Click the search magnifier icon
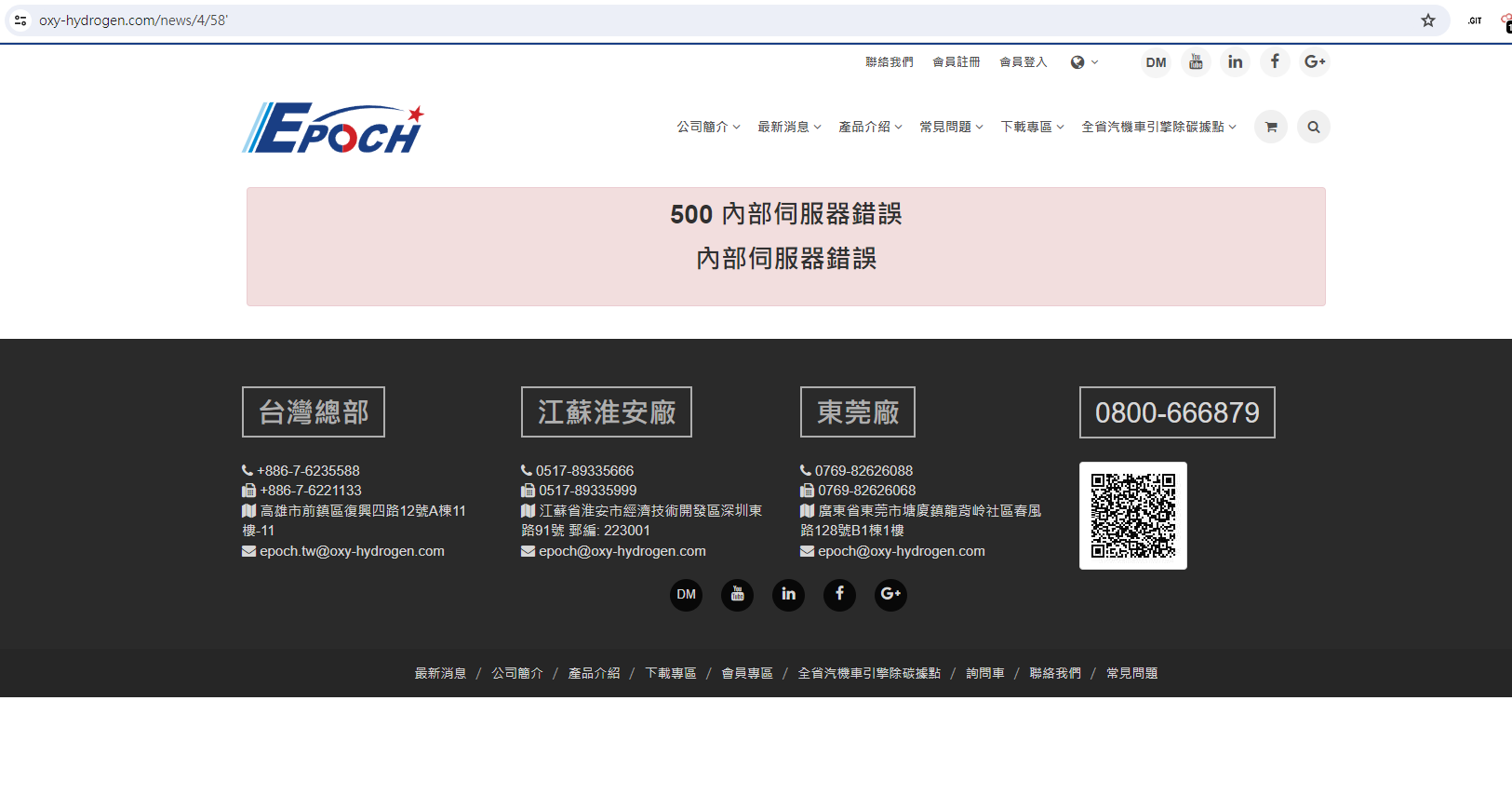The image size is (1512, 795). tap(1314, 127)
